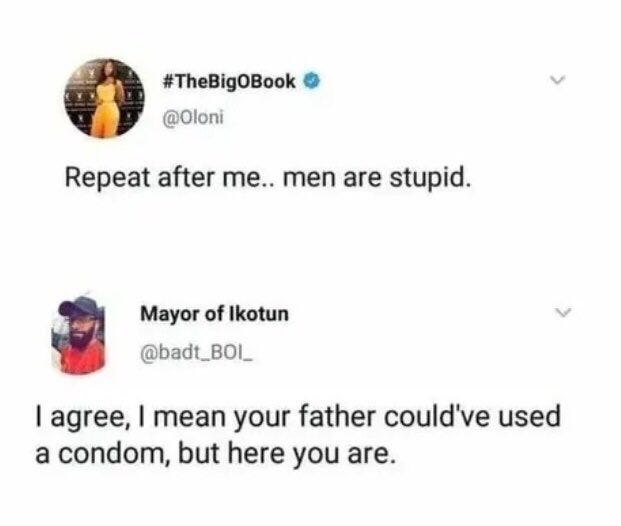Image resolution: width=621 pixels, height=526 pixels.
Task: Visit the @Oloni handle link
Action: (x=193, y=117)
